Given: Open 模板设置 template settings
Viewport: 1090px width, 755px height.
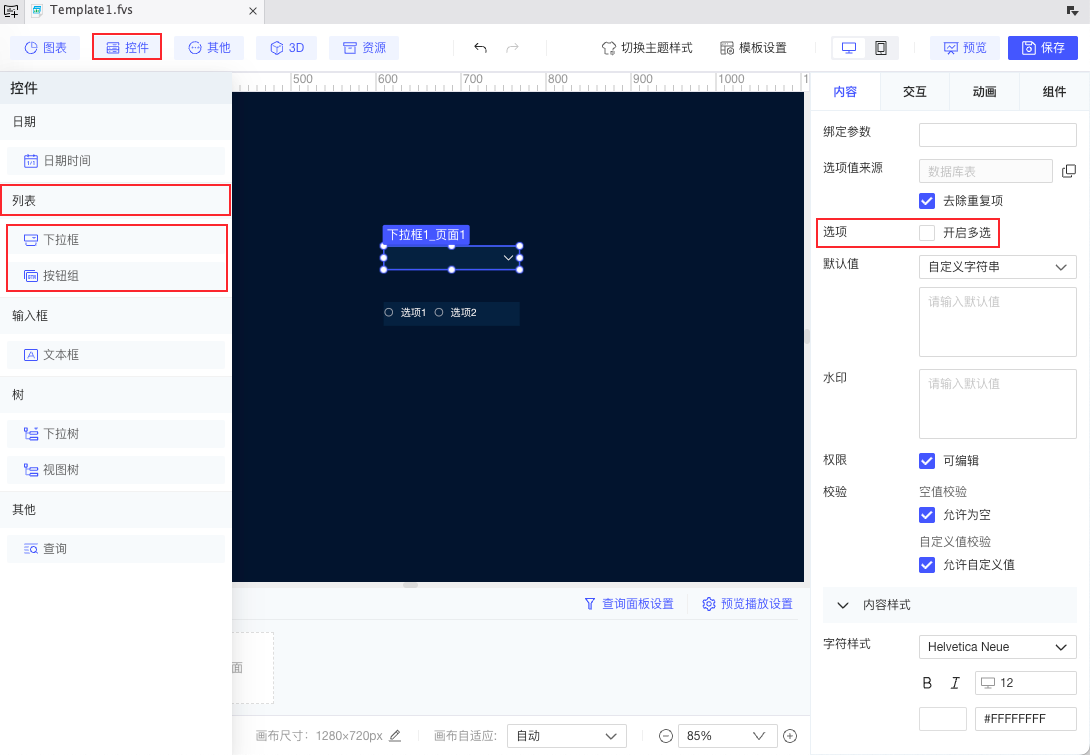Looking at the screenshot, I should [754, 47].
